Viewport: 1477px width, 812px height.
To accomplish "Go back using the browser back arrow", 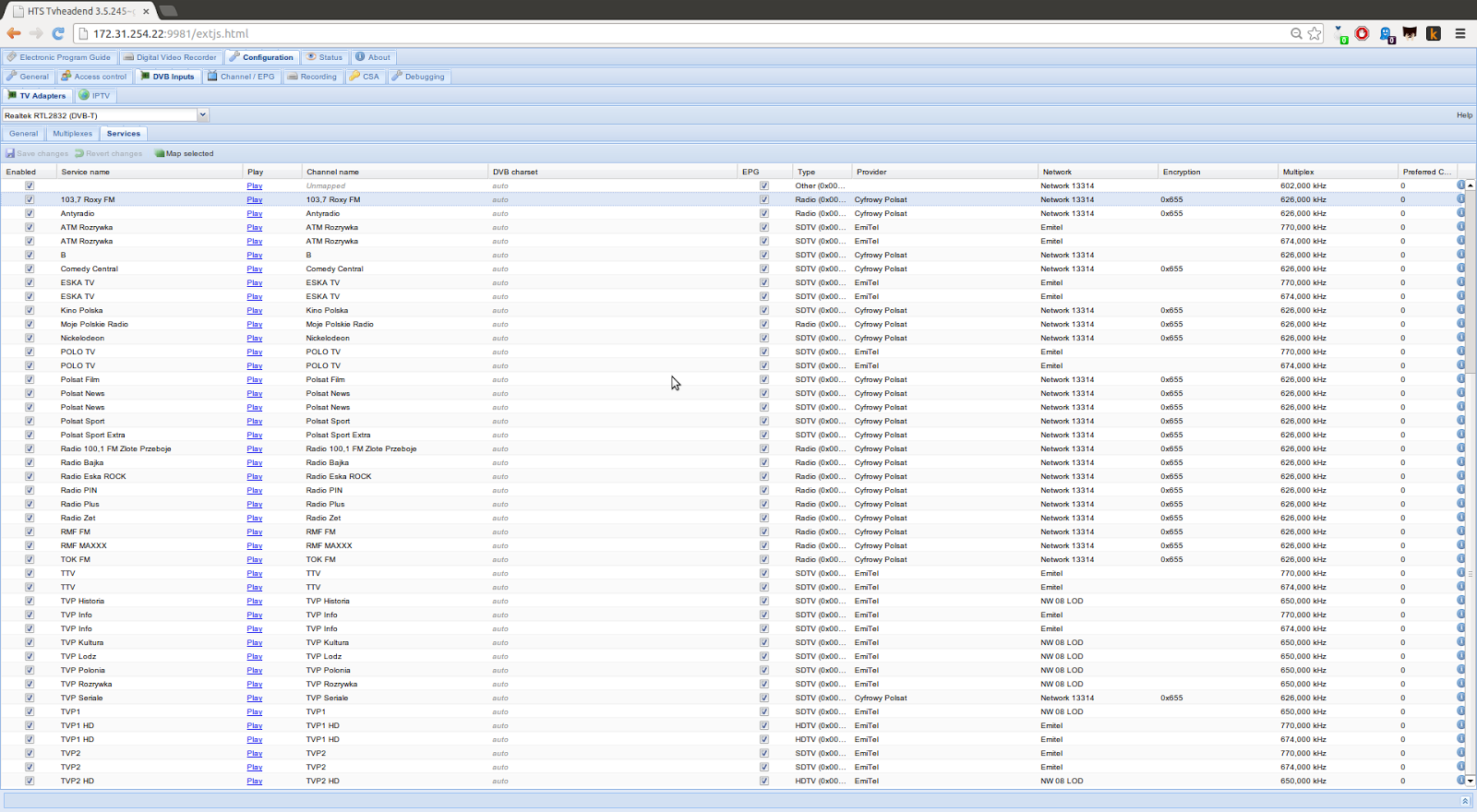I will [14, 33].
